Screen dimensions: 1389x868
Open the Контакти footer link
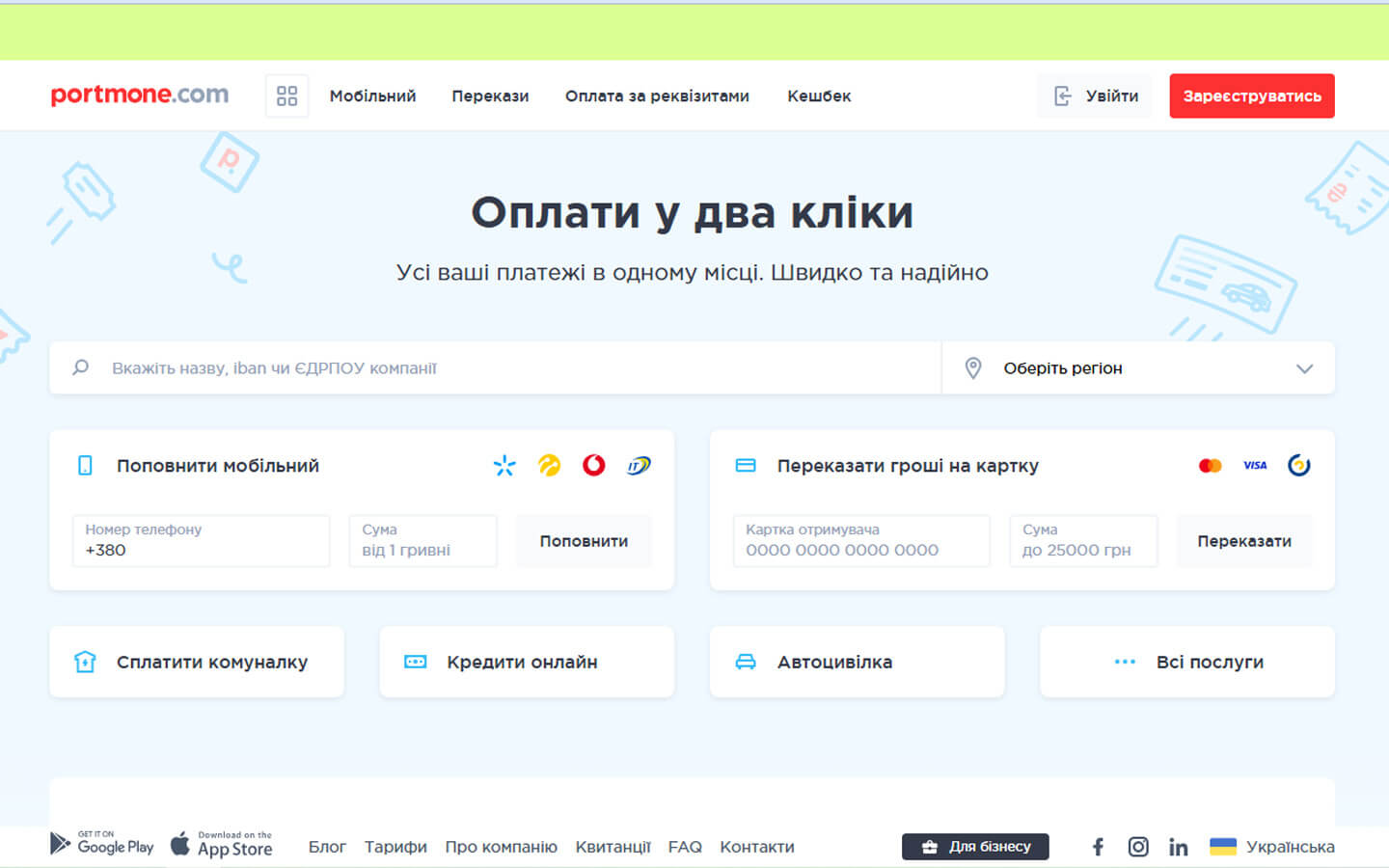[757, 847]
